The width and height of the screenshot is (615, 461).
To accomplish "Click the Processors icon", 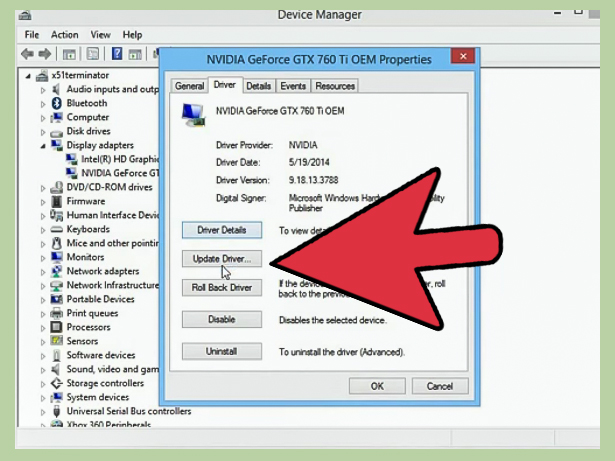I will (56, 327).
